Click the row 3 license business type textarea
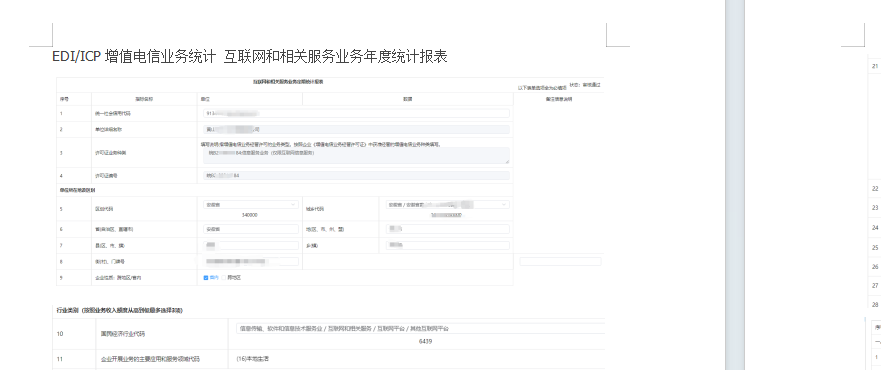Screen dimensions: 881x370 (x=356, y=156)
